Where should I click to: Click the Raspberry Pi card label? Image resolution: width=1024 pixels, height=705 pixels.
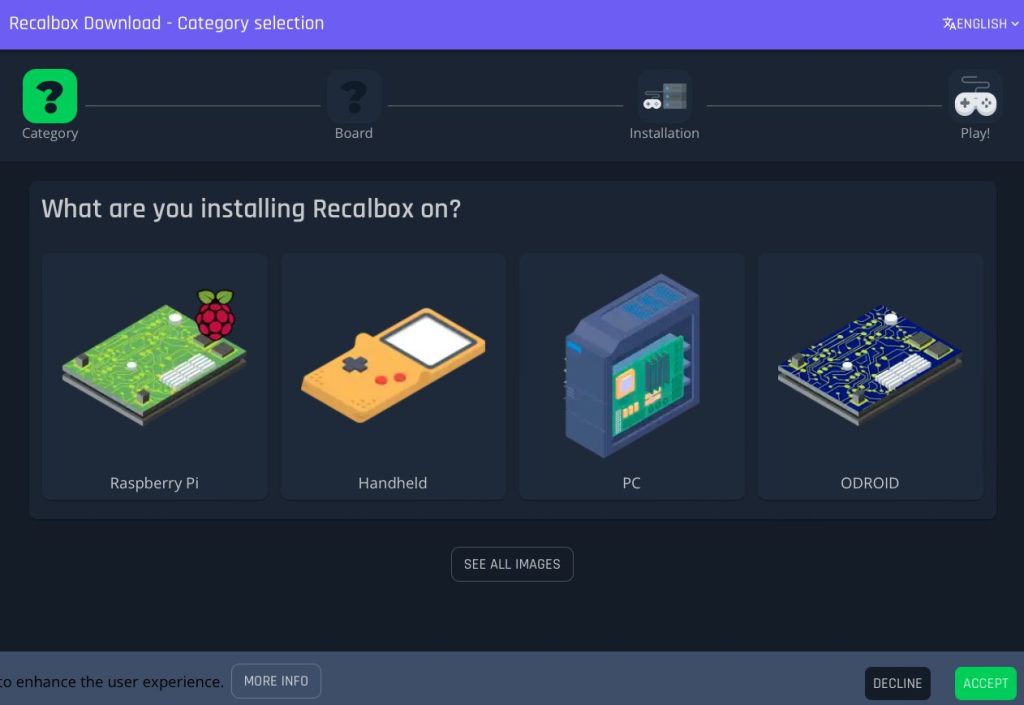click(x=155, y=483)
